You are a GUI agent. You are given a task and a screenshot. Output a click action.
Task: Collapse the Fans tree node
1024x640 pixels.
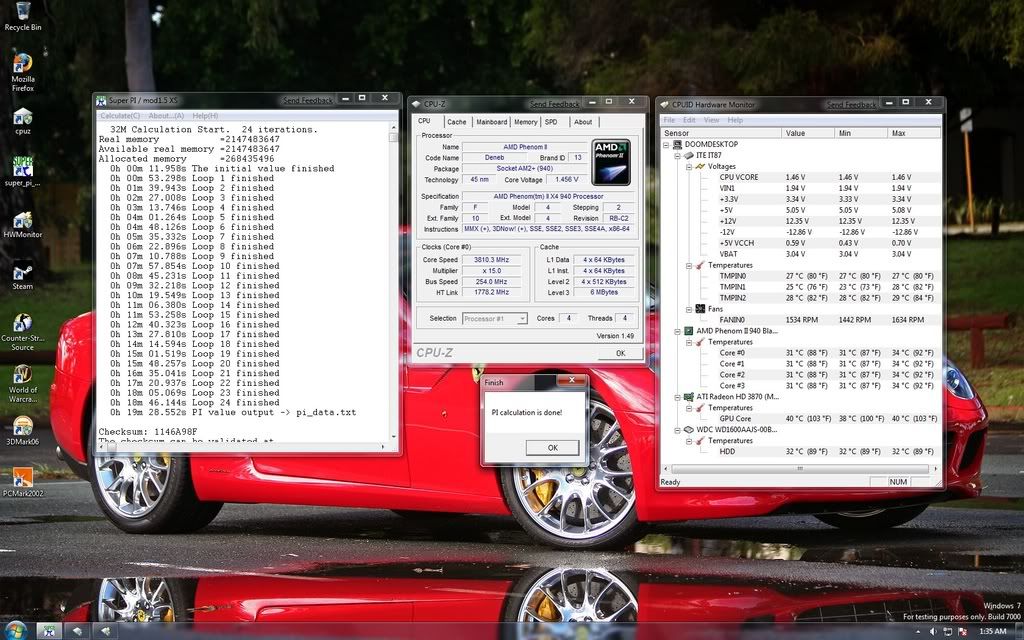pyautogui.click(x=688, y=309)
